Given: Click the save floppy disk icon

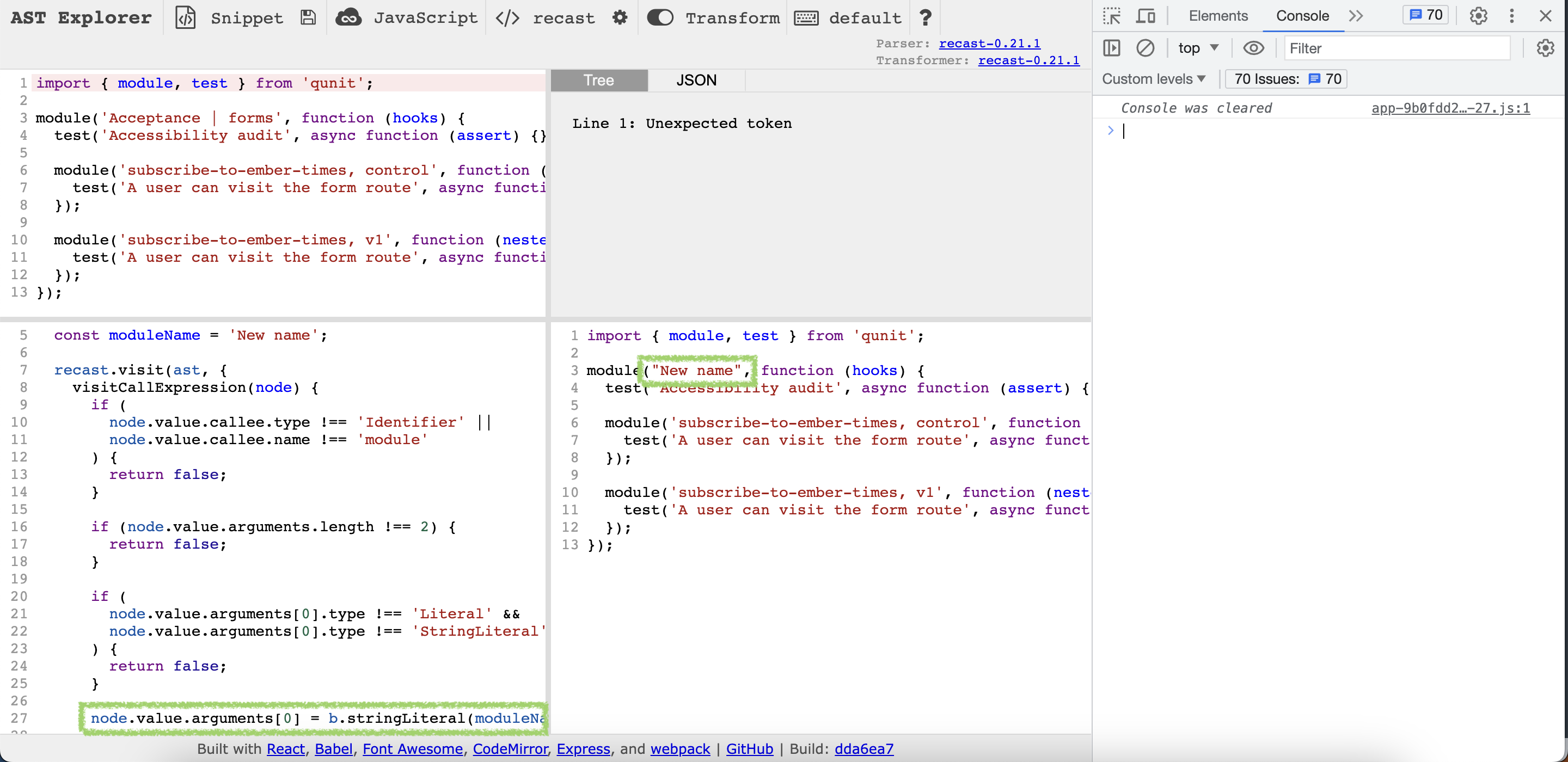Looking at the screenshot, I should 309,17.
